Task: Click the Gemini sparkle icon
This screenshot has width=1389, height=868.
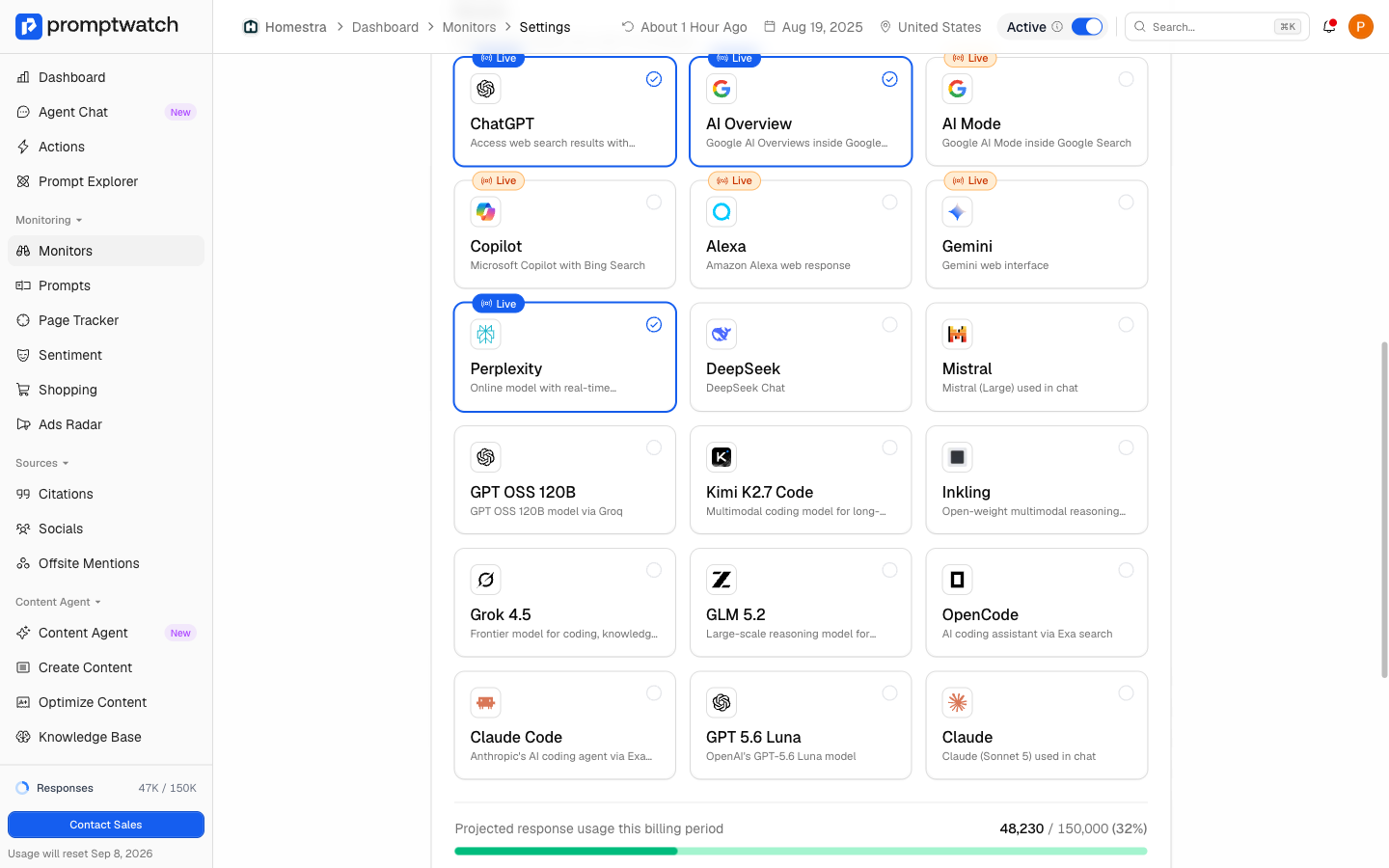Action: 957,211
